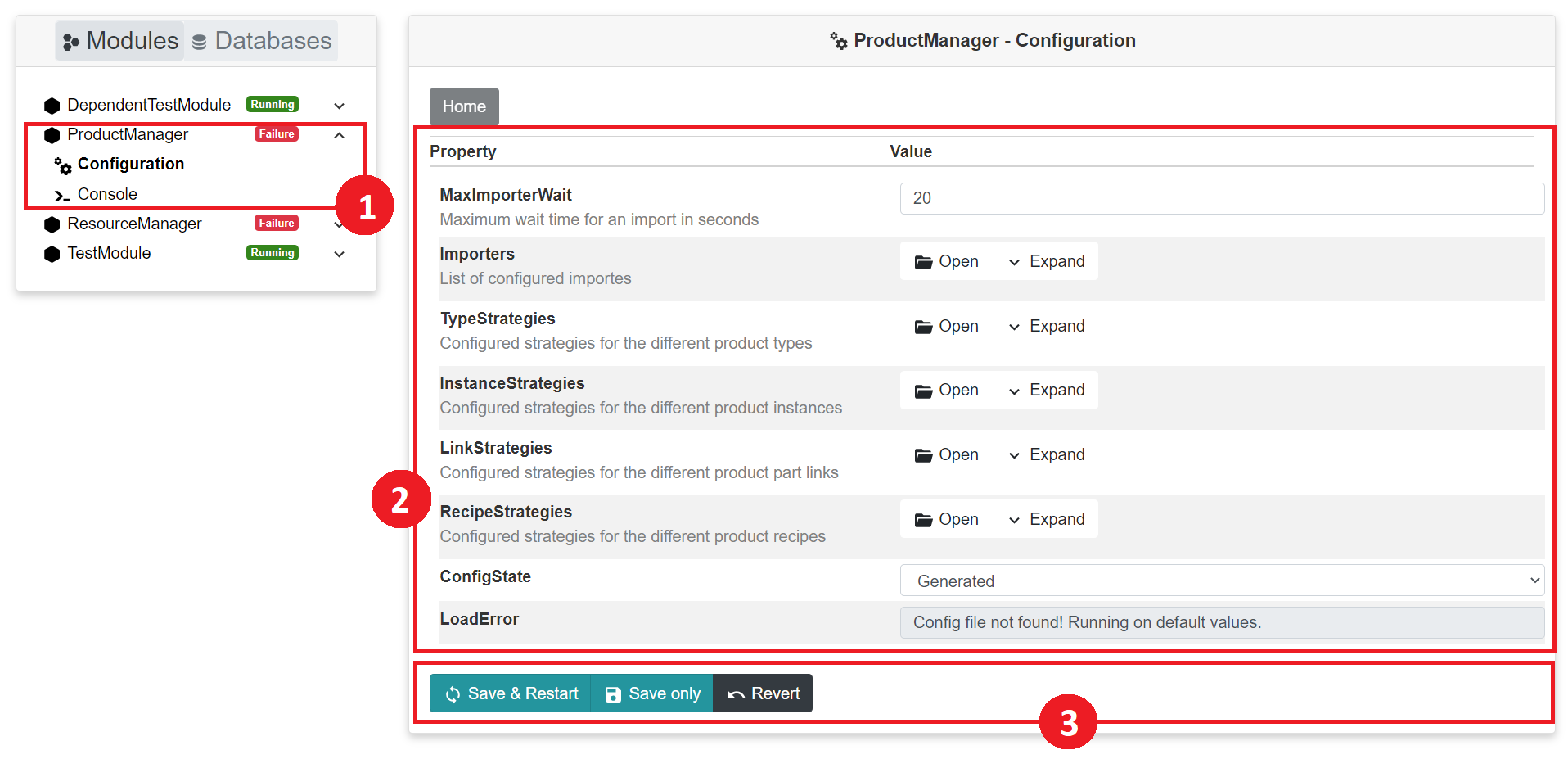The image size is (1568, 759).
Task: Click the Property column header
Action: [463, 151]
